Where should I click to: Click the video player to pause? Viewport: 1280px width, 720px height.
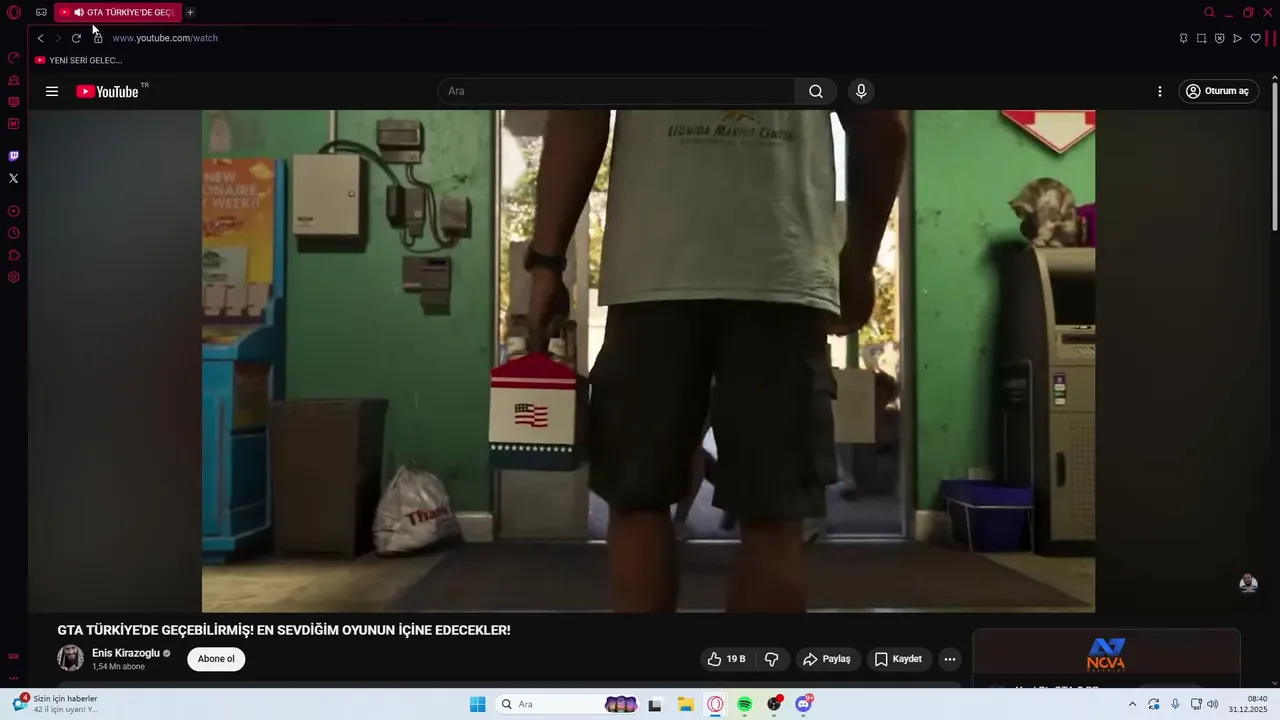tap(648, 361)
